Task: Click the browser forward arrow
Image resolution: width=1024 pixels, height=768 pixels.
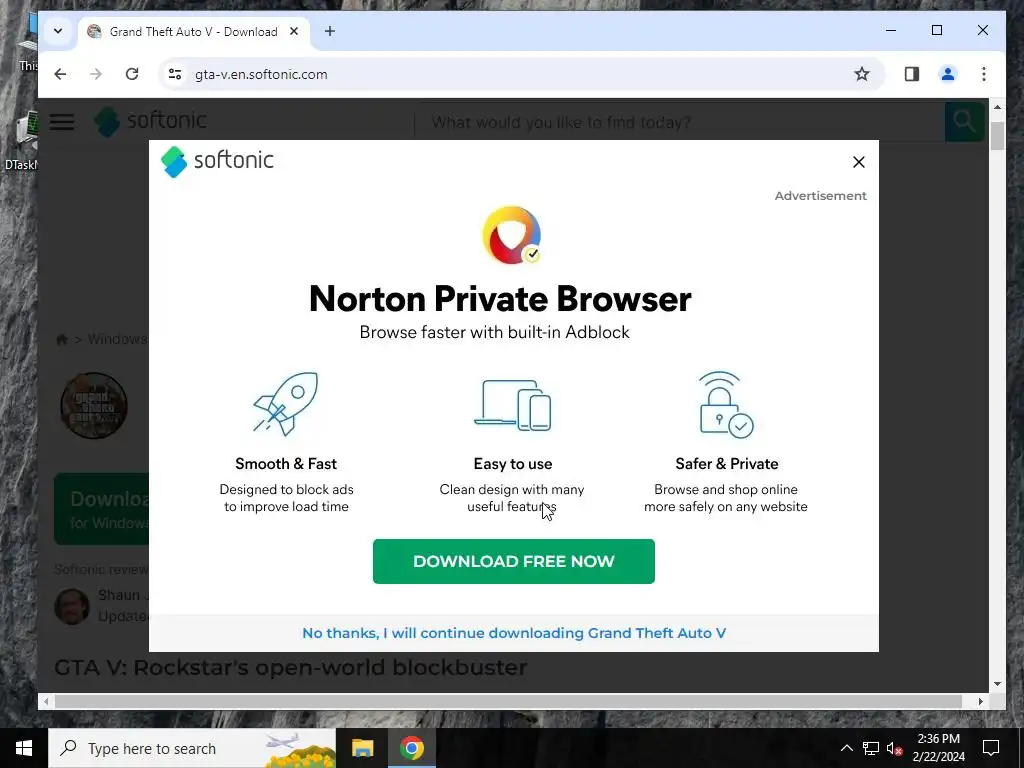Action: tap(96, 74)
